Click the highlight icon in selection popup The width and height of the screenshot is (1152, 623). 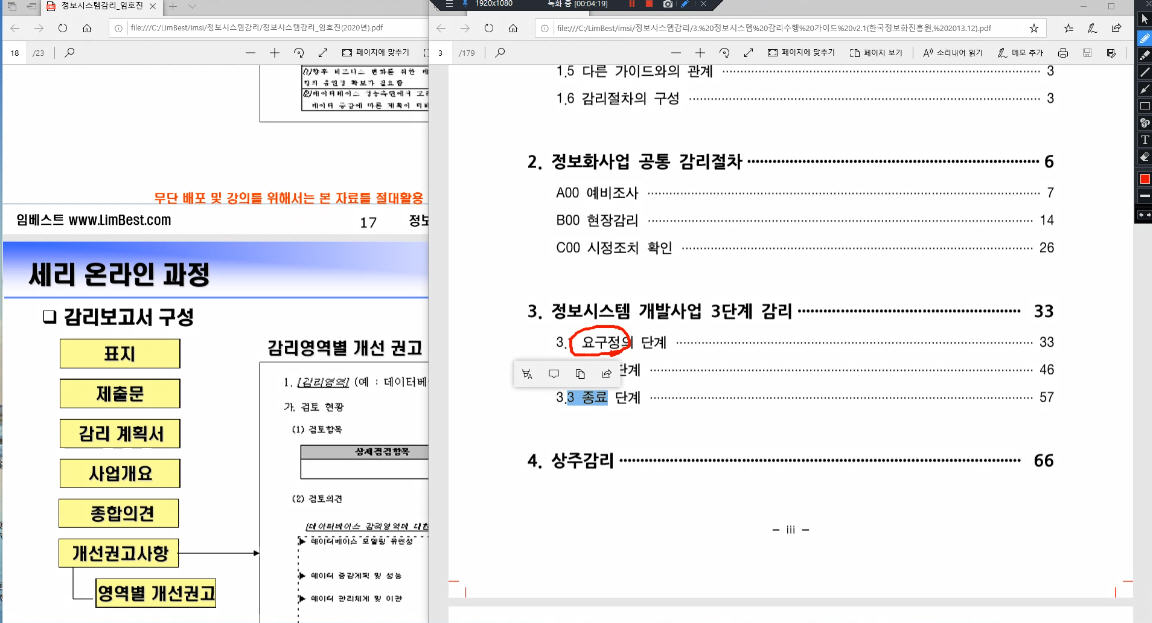pos(527,374)
